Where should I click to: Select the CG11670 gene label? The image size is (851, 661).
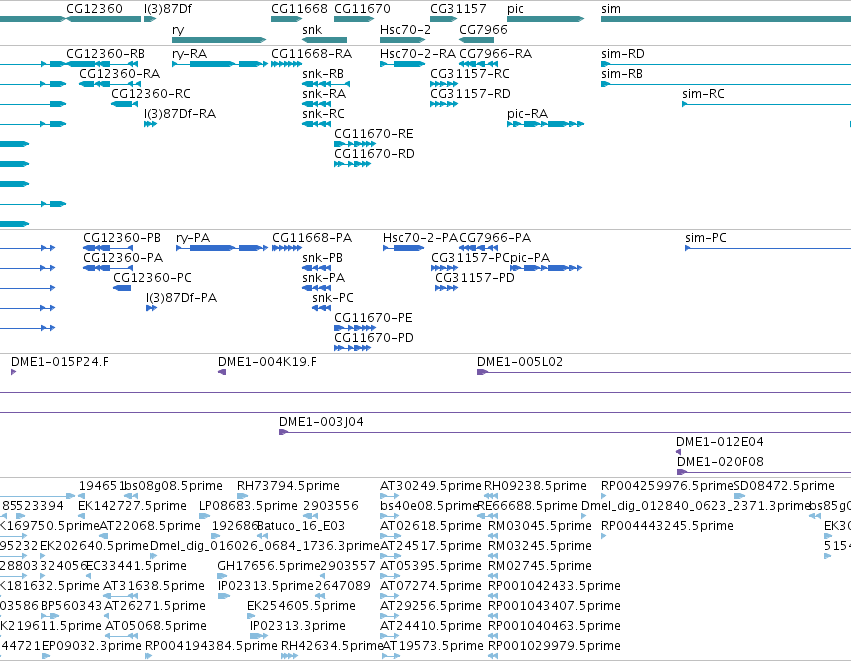pyautogui.click(x=362, y=9)
